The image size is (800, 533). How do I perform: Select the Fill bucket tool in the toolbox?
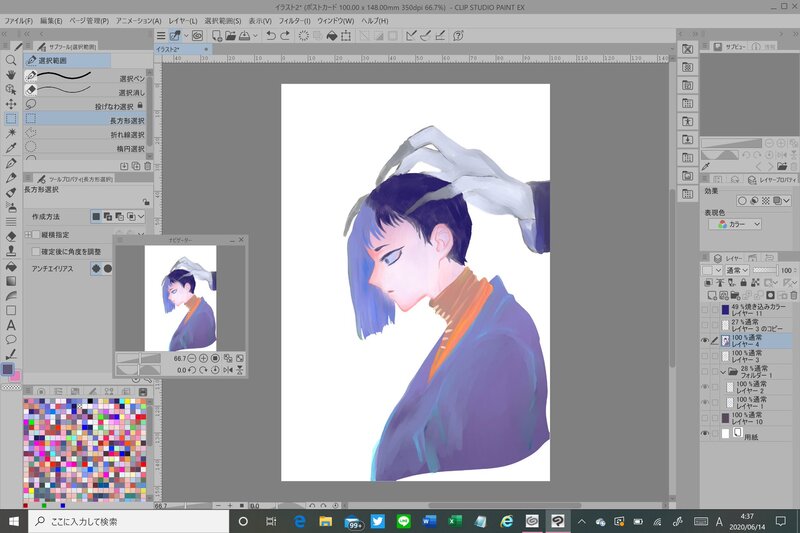pyautogui.click(x=11, y=266)
